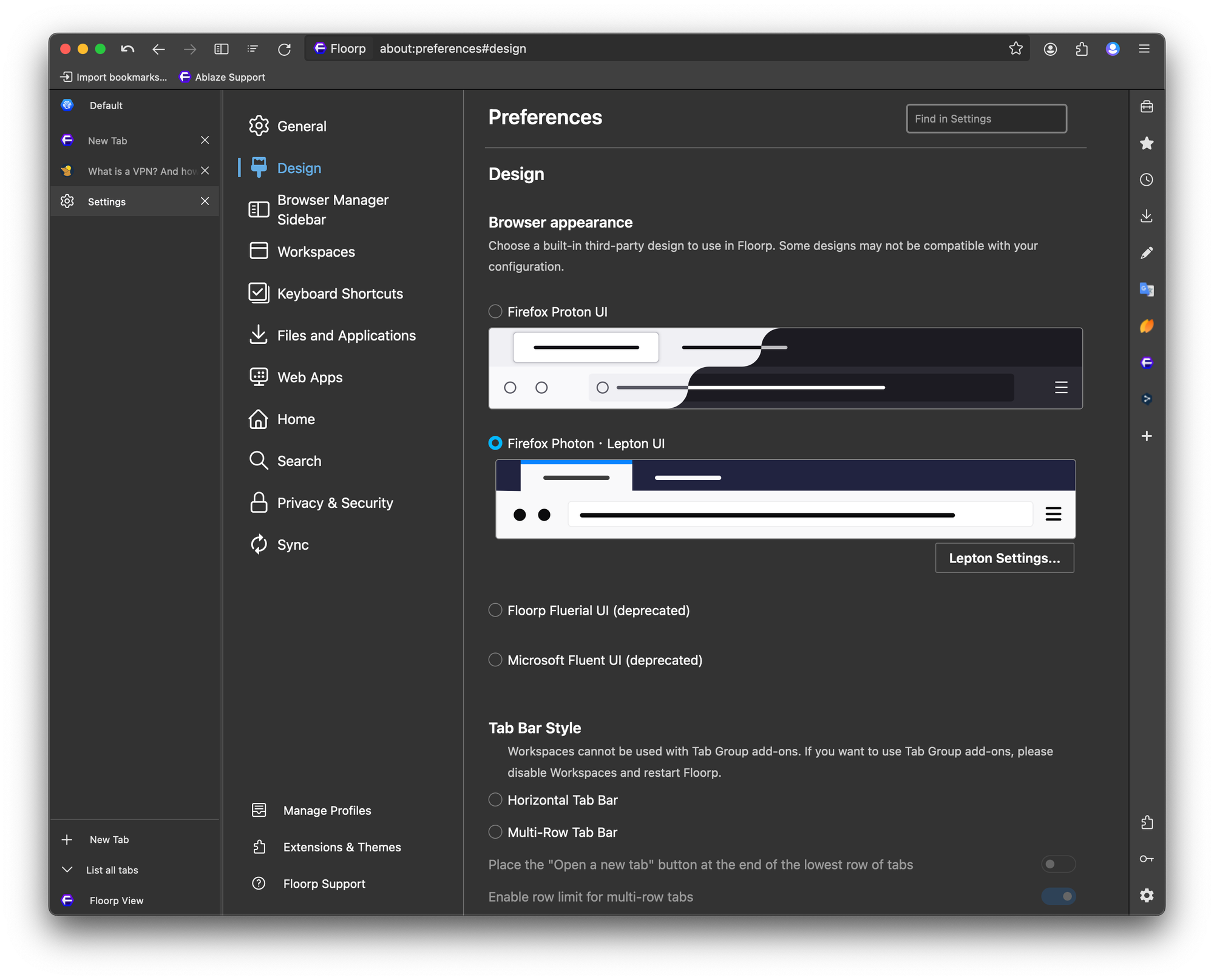1214x980 pixels.
Task: Open the hamburger application menu
Action: tap(1144, 49)
